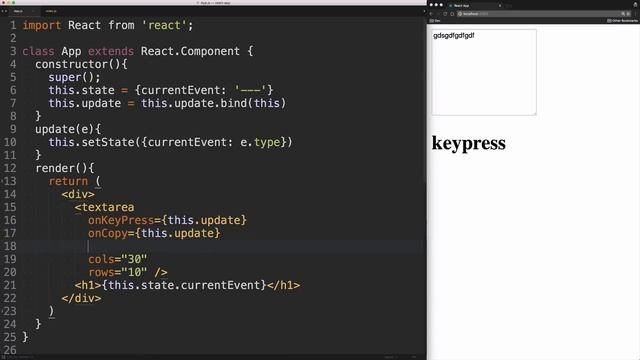640x360 pixels.
Task: Click 'cols="30"' on line 19
Action: tap(118, 259)
